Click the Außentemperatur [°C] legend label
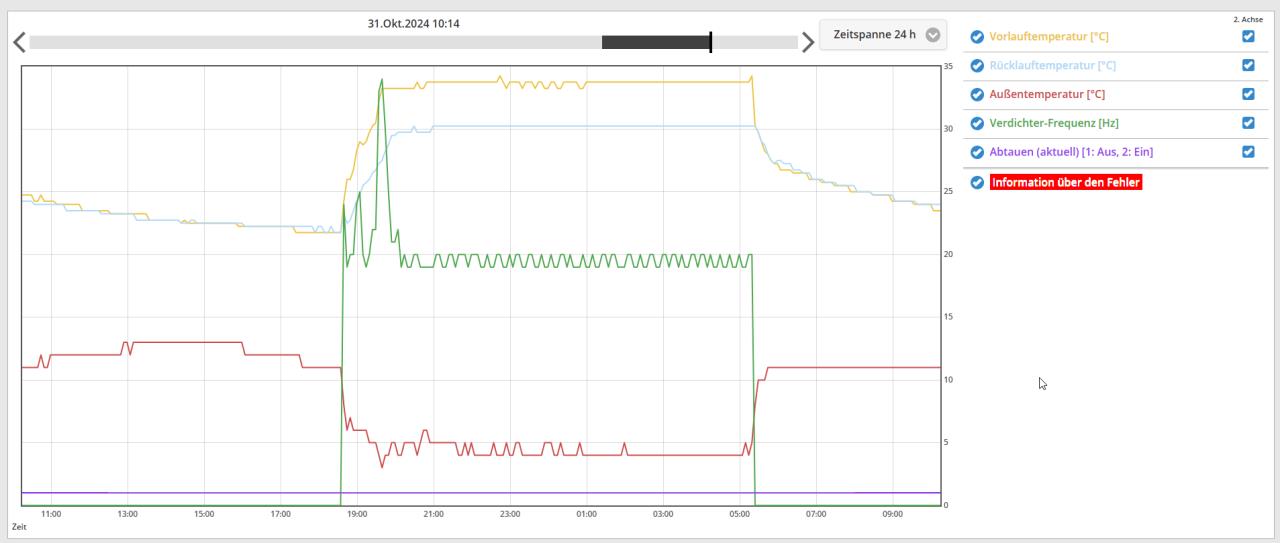Viewport: 1280px width, 543px height. [x=1047, y=95]
